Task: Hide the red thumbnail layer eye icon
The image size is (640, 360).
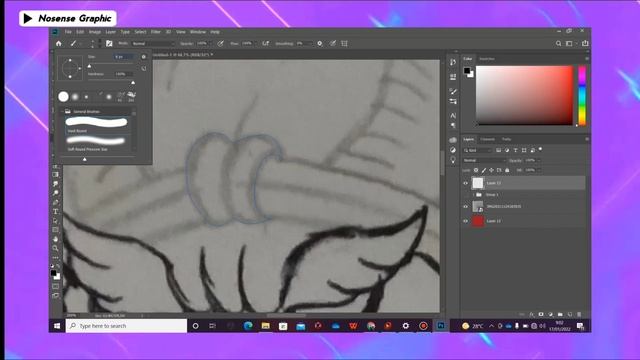Action: (465, 221)
